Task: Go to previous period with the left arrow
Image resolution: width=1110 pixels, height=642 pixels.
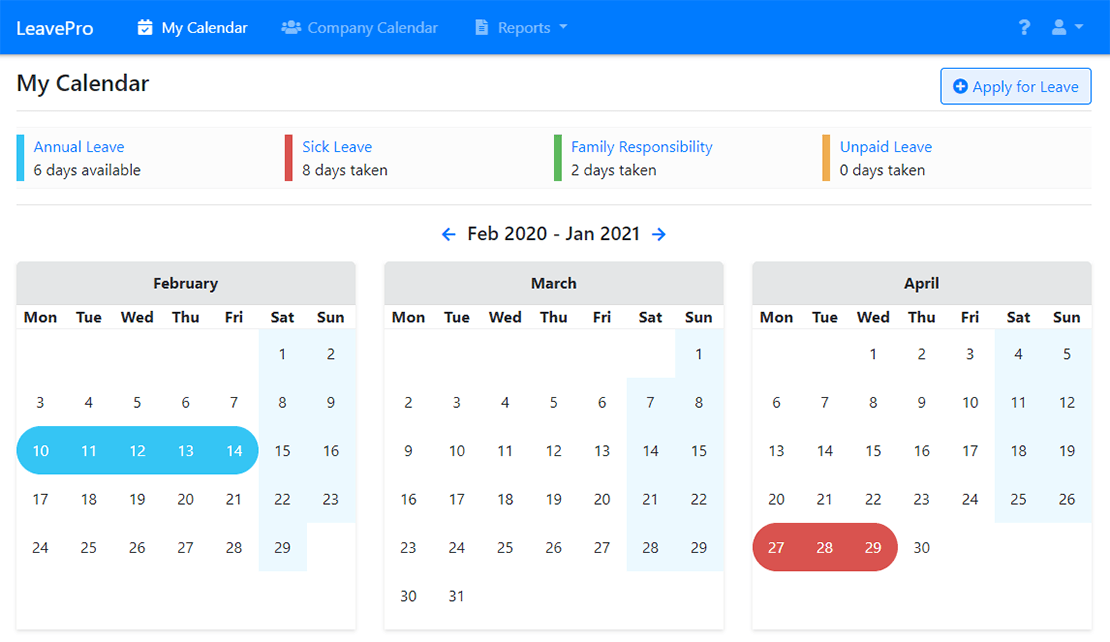Action: click(449, 234)
